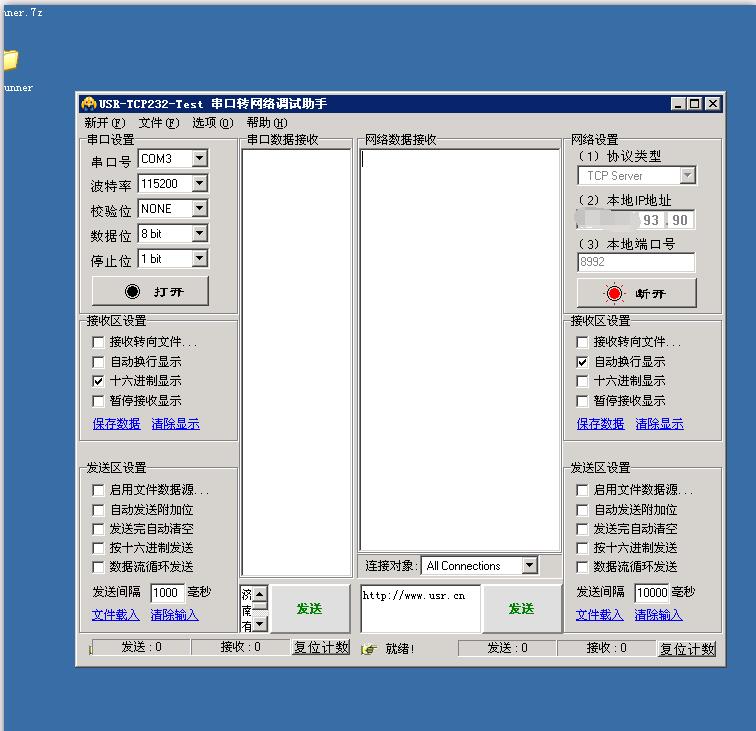
Task: Expand the COM3 serial port dropdown
Action: point(199,159)
